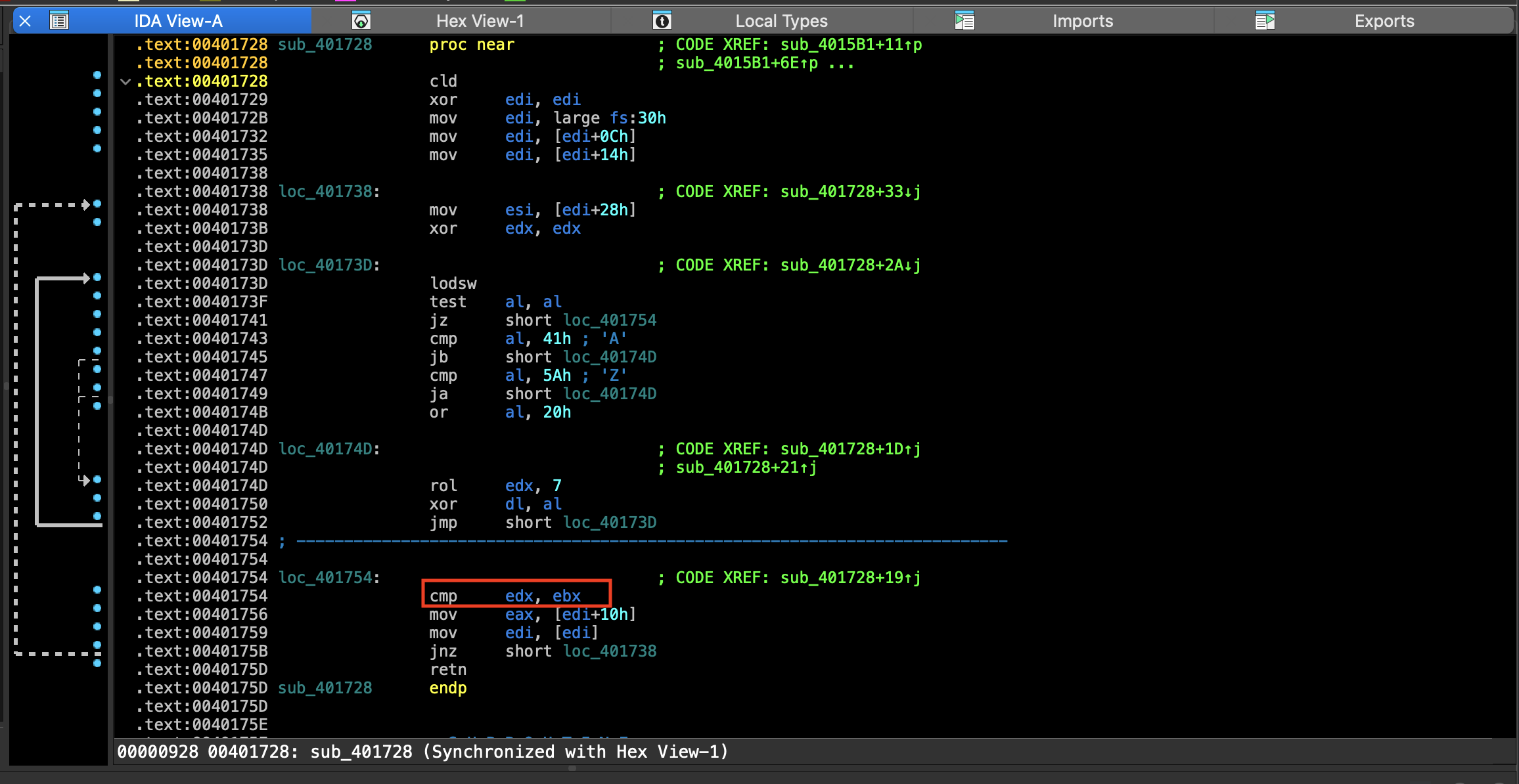The image size is (1519, 784).
Task: Select the loc_40174D label definition
Action: 329,449
